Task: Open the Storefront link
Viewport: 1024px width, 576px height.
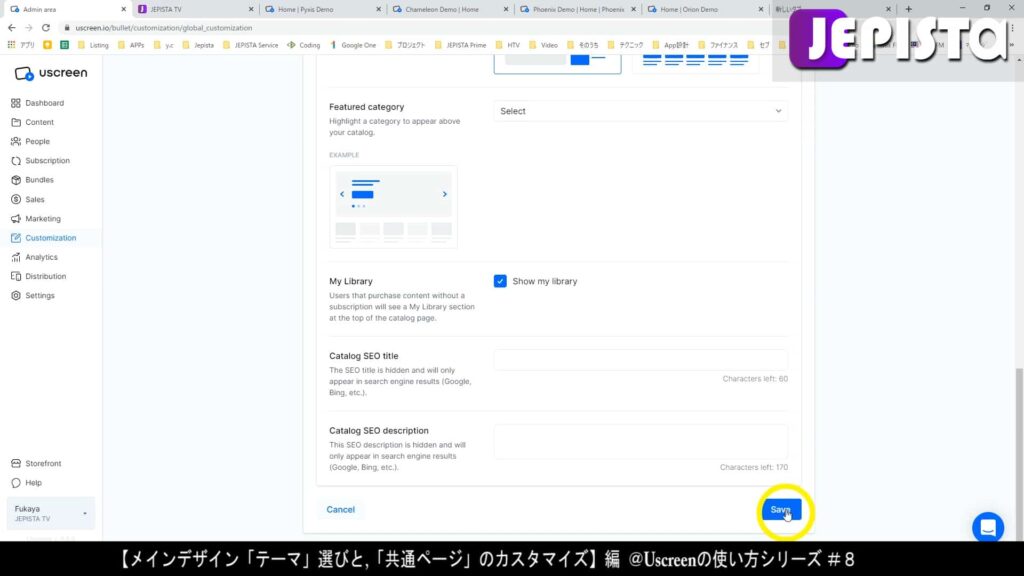Action: pos(43,464)
